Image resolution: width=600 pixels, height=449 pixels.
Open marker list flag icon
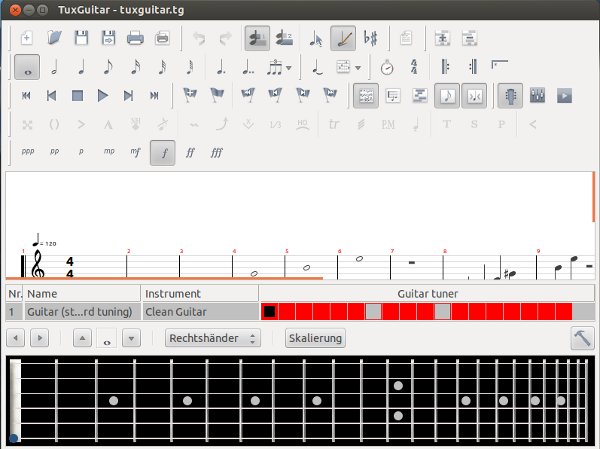click(217, 95)
